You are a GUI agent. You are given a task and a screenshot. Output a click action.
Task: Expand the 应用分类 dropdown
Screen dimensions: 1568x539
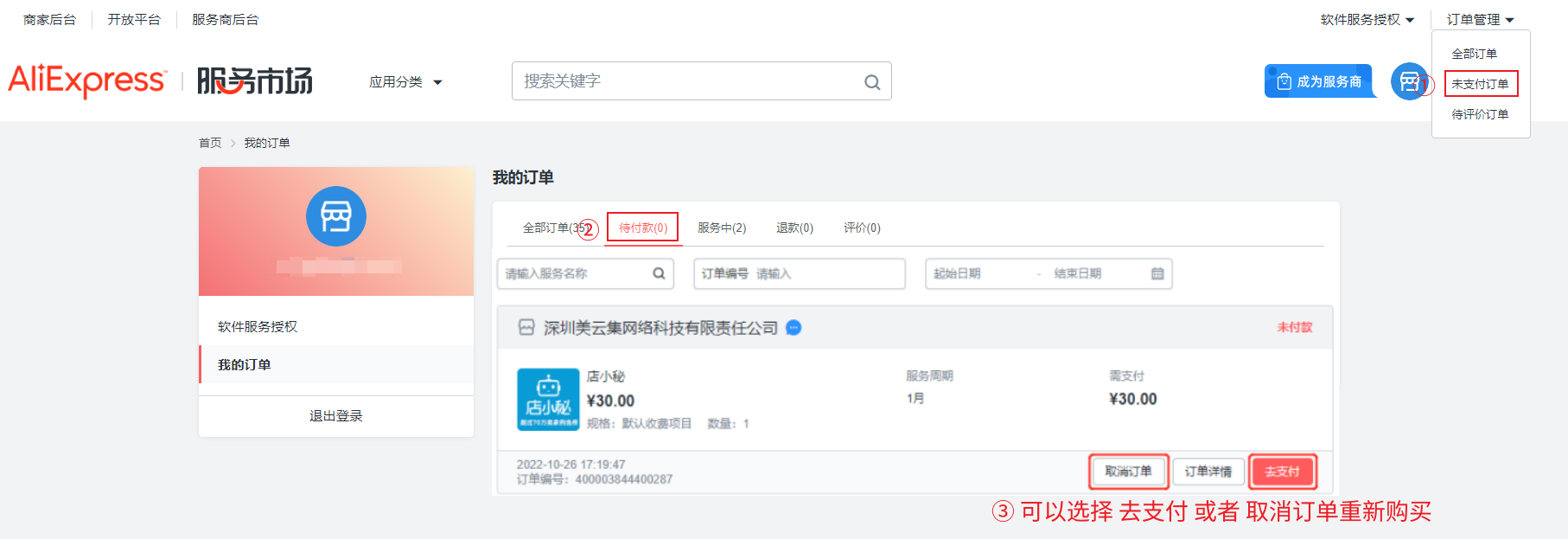tap(405, 82)
